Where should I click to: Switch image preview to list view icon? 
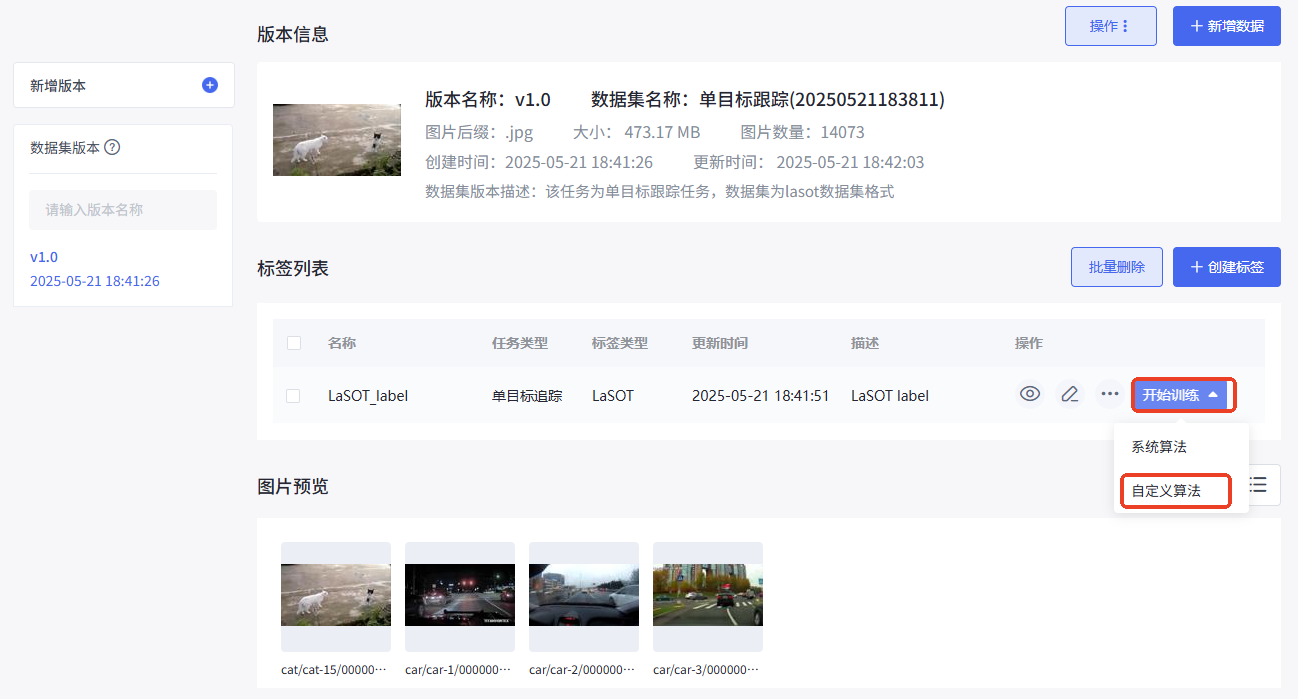(1258, 485)
